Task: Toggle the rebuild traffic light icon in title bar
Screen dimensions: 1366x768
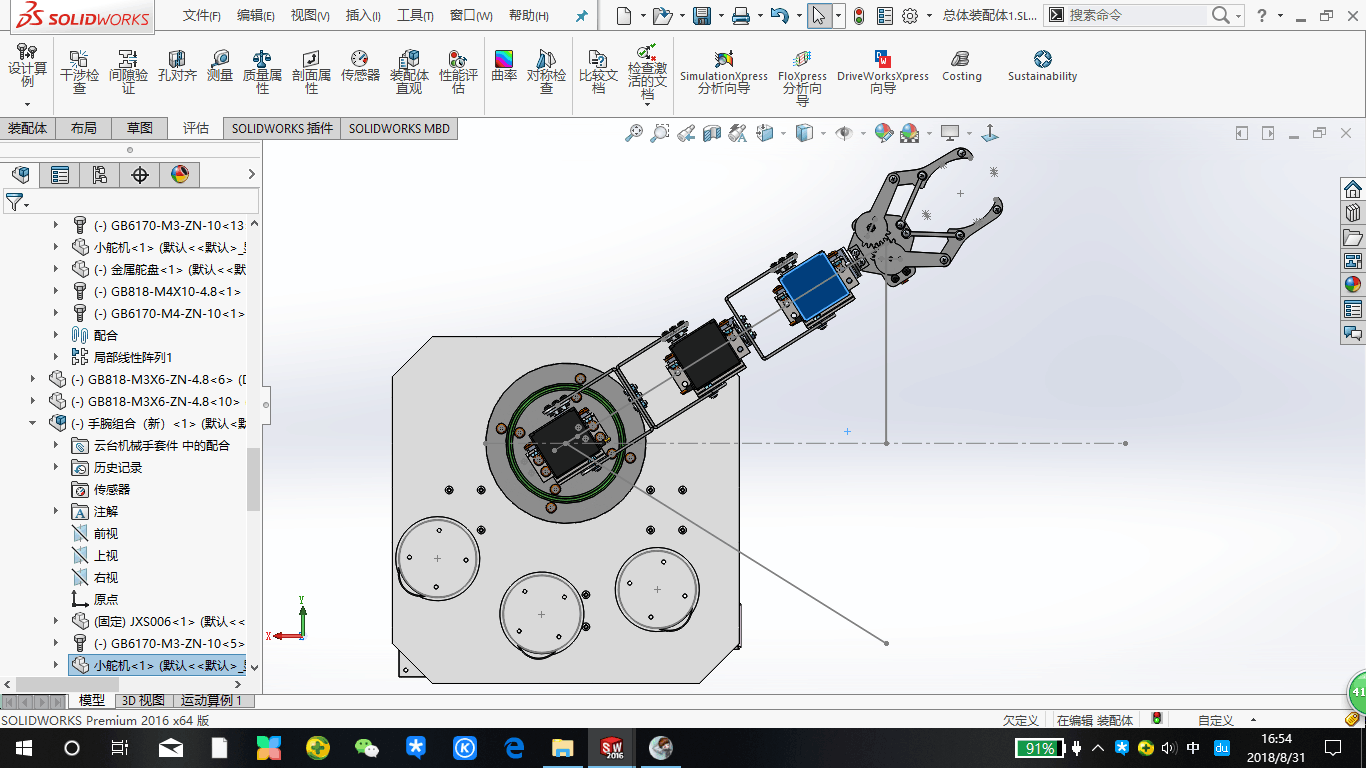Action: click(860, 15)
